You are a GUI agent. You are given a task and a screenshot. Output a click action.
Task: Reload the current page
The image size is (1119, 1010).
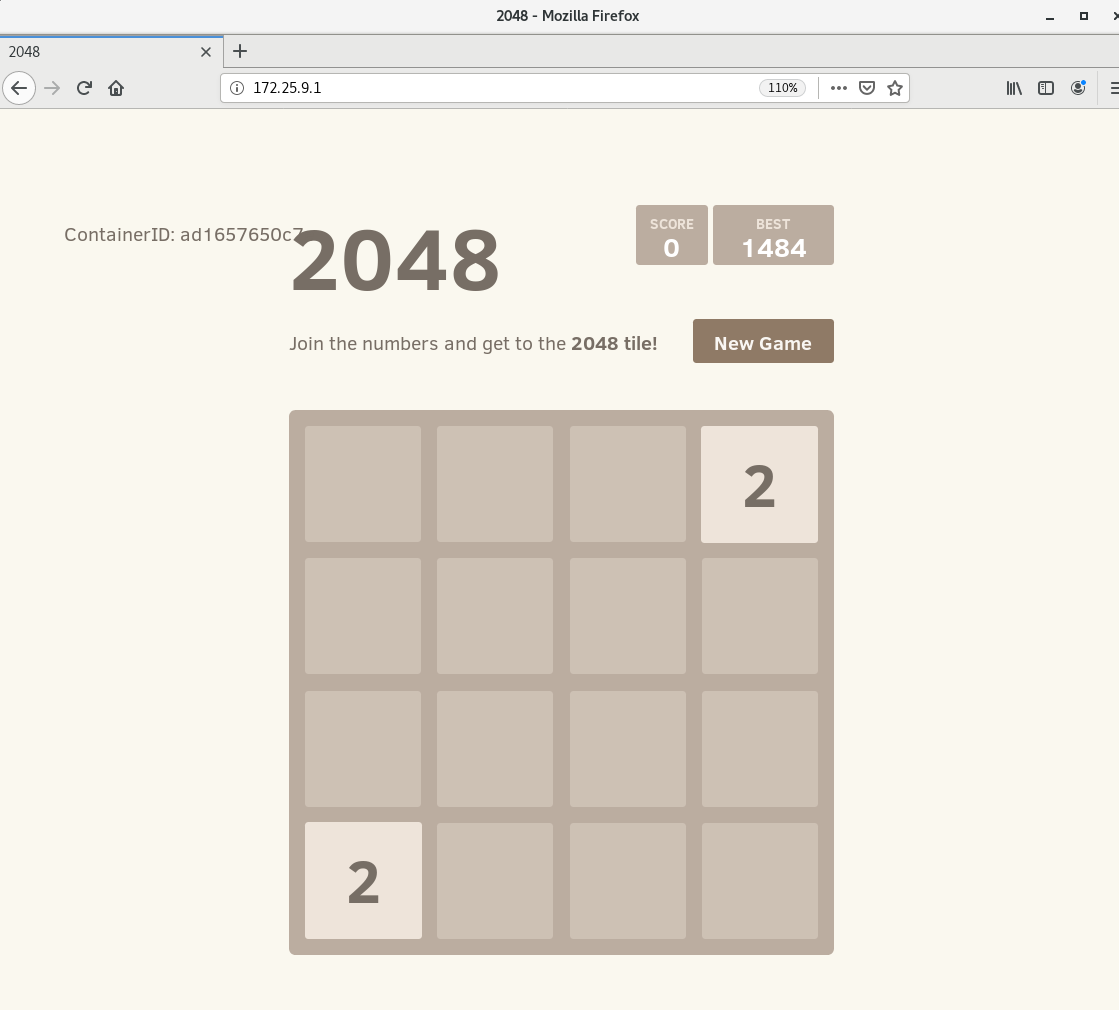click(84, 88)
